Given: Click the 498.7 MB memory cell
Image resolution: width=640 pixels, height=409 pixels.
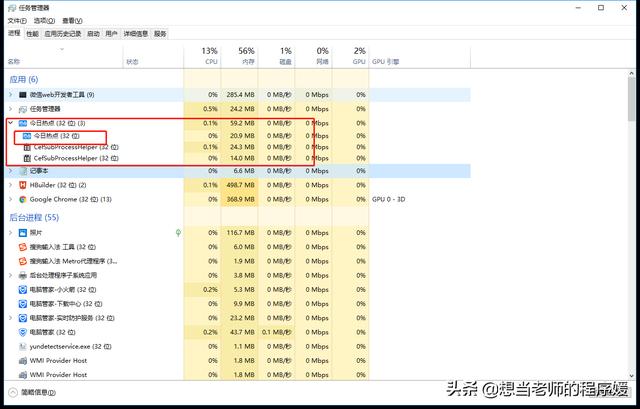Looking at the screenshot, I should (240, 185).
